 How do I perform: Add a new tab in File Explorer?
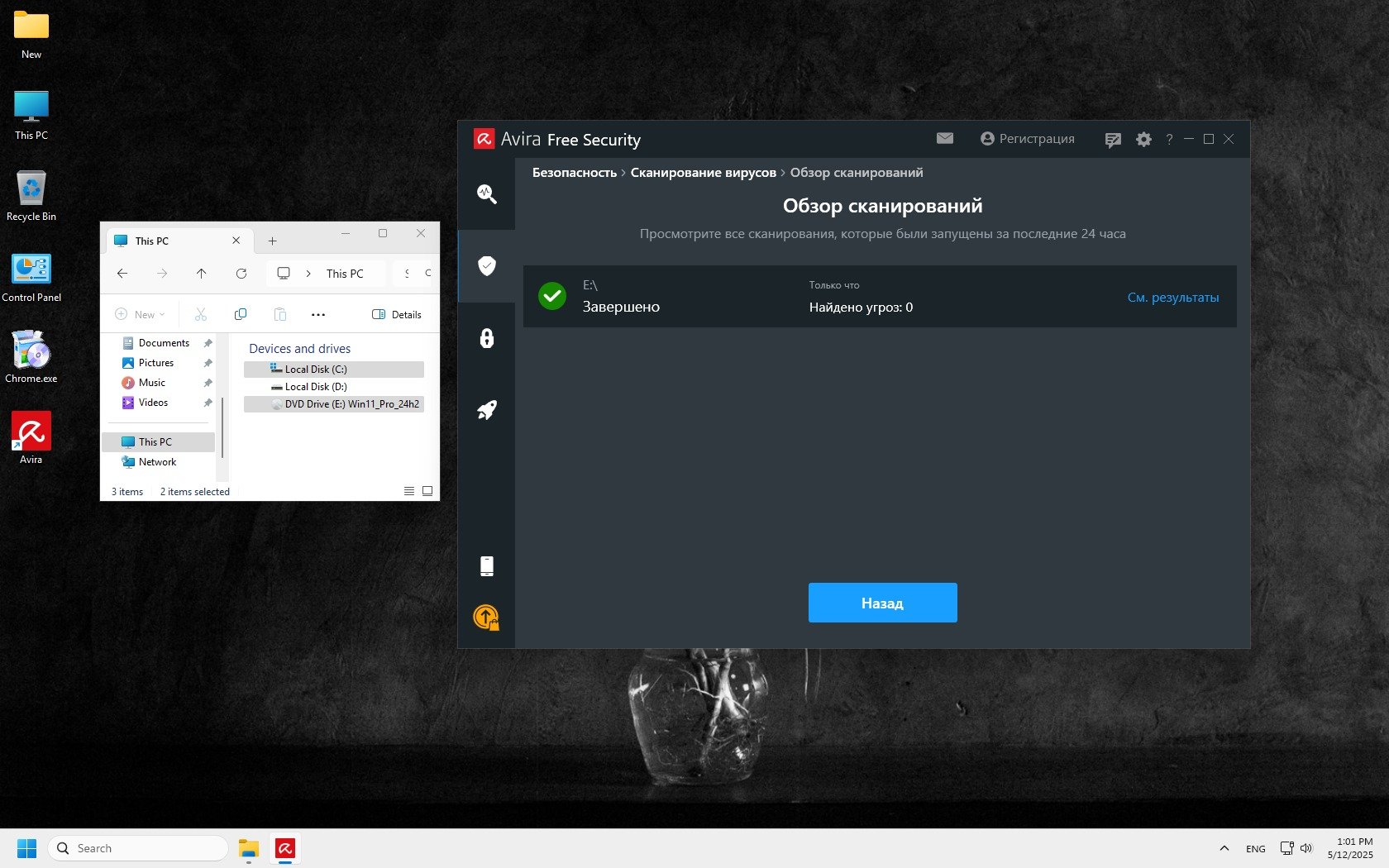(x=272, y=241)
